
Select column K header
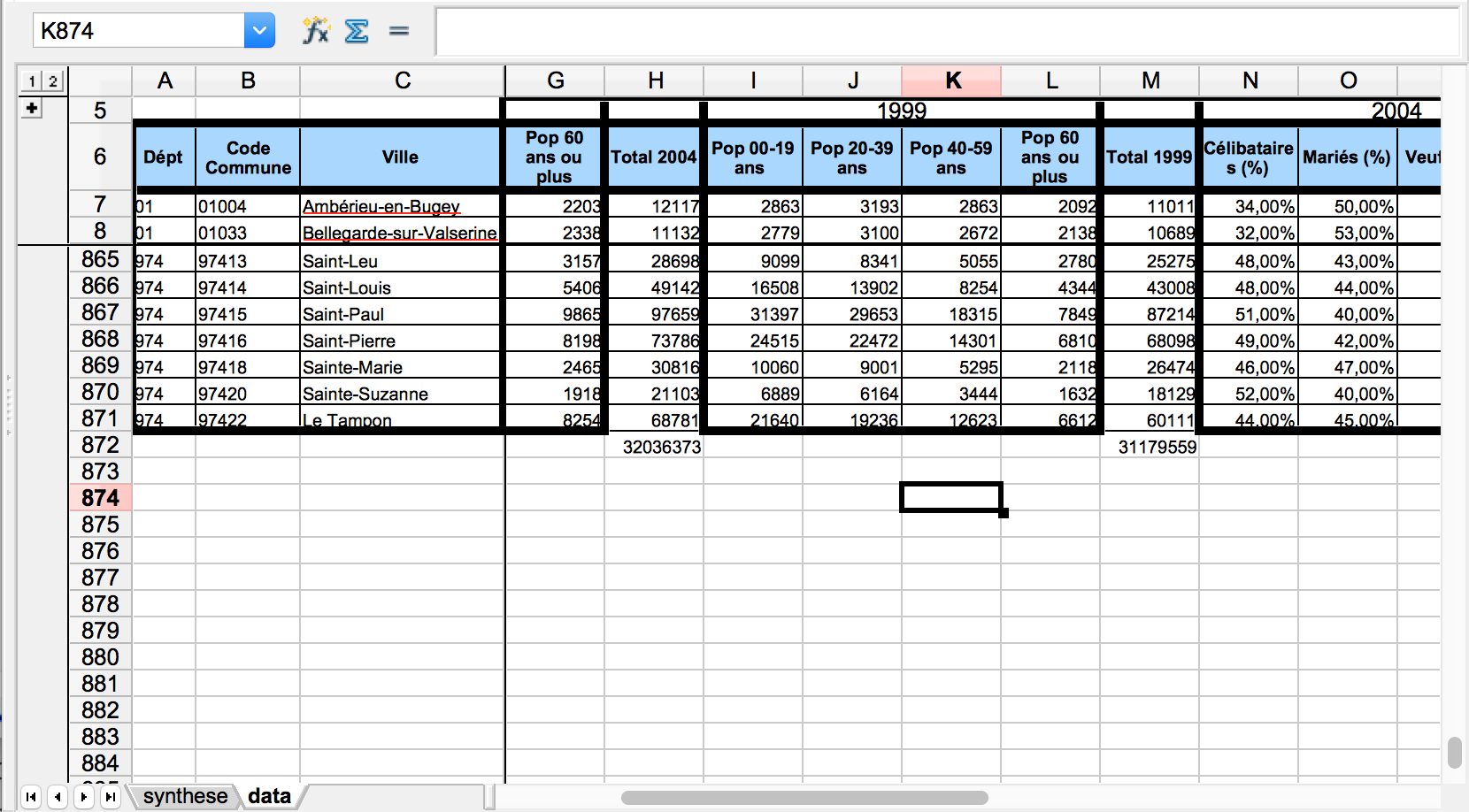pyautogui.click(x=951, y=80)
